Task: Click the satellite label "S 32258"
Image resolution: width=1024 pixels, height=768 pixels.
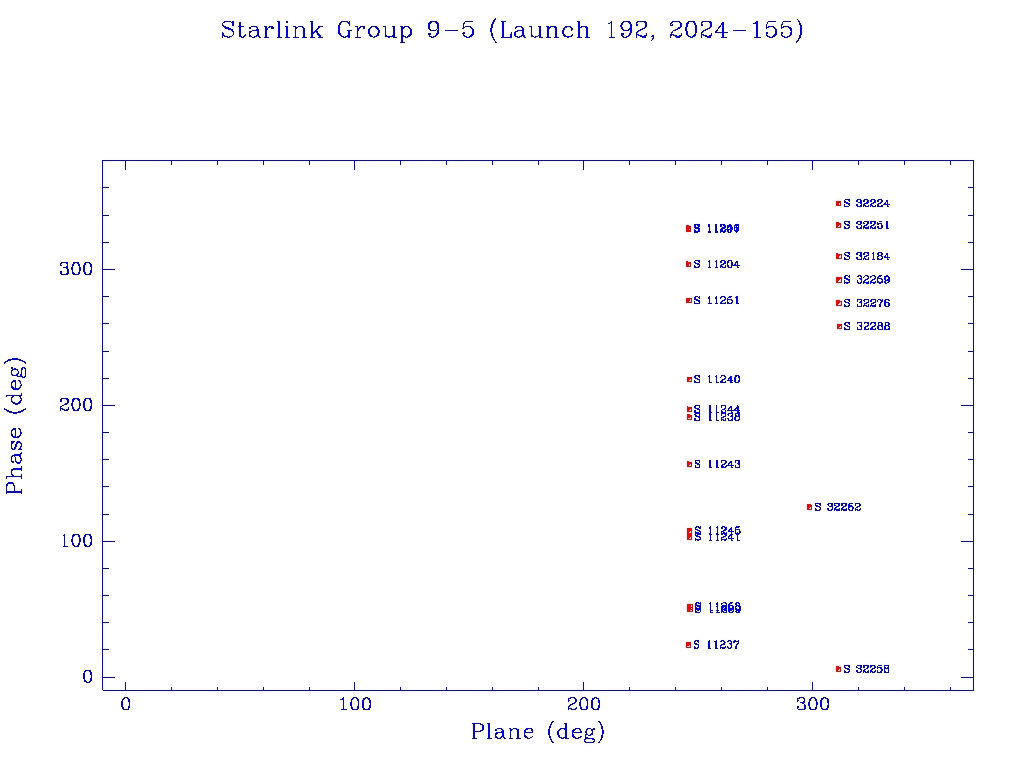Action: (x=866, y=669)
